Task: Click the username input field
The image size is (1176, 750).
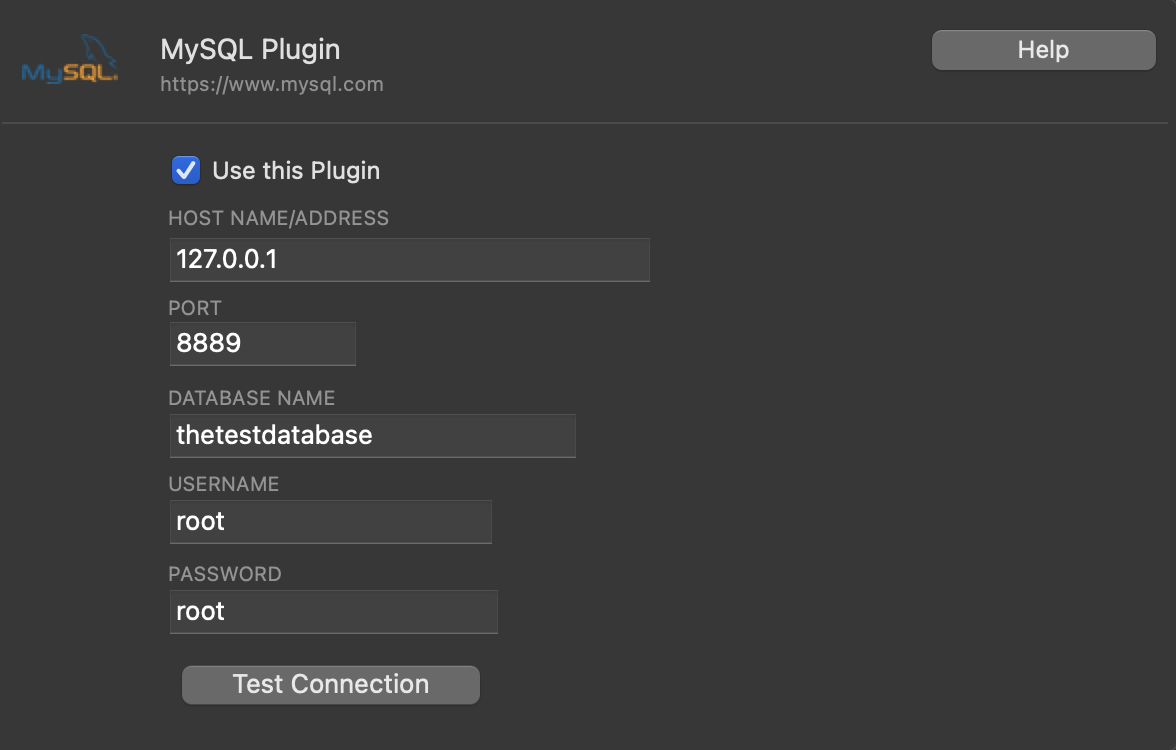Action: (331, 522)
